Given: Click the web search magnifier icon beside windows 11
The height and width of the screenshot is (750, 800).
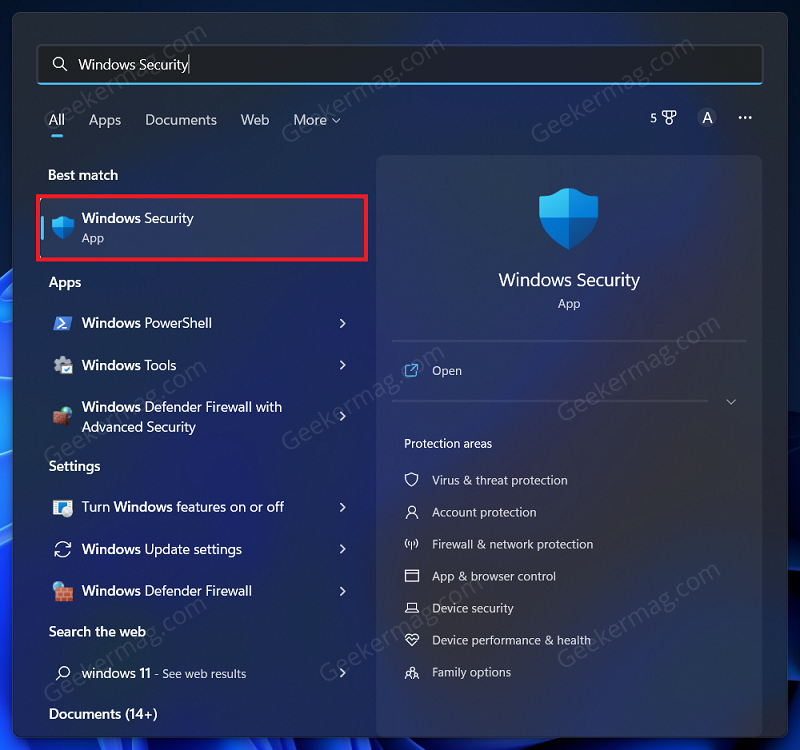Looking at the screenshot, I should pos(63,673).
